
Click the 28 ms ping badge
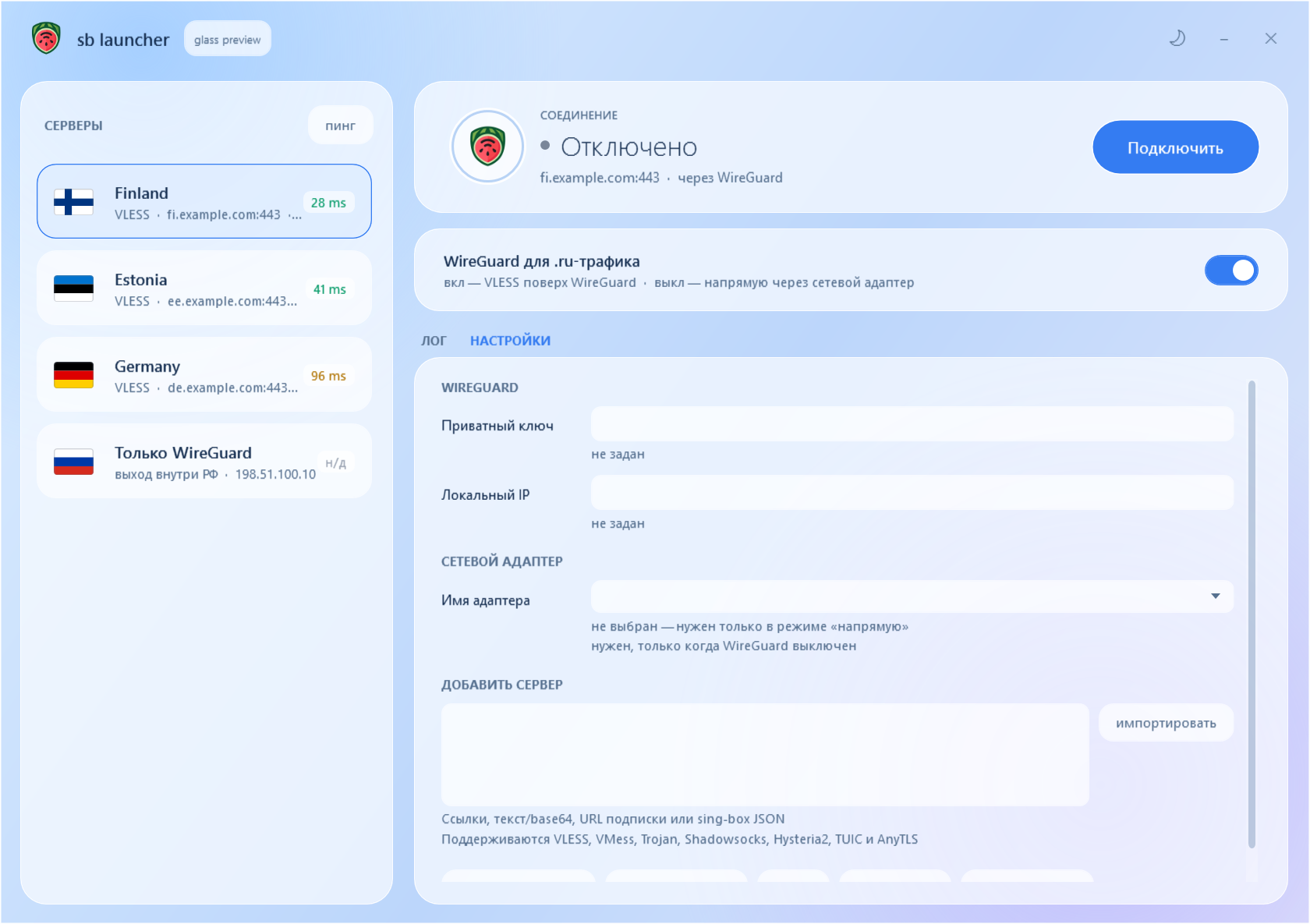pyautogui.click(x=328, y=203)
